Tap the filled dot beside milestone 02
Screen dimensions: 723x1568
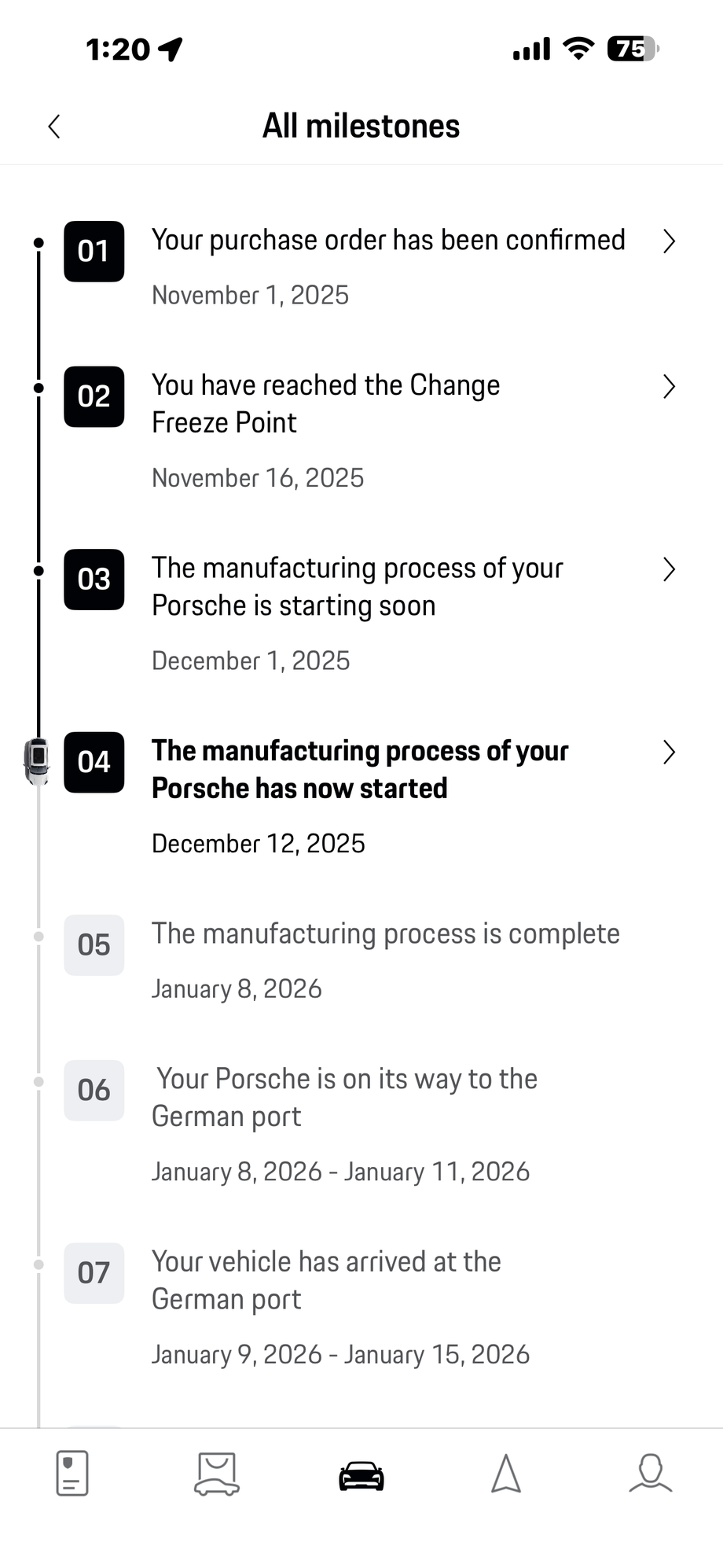39,386
